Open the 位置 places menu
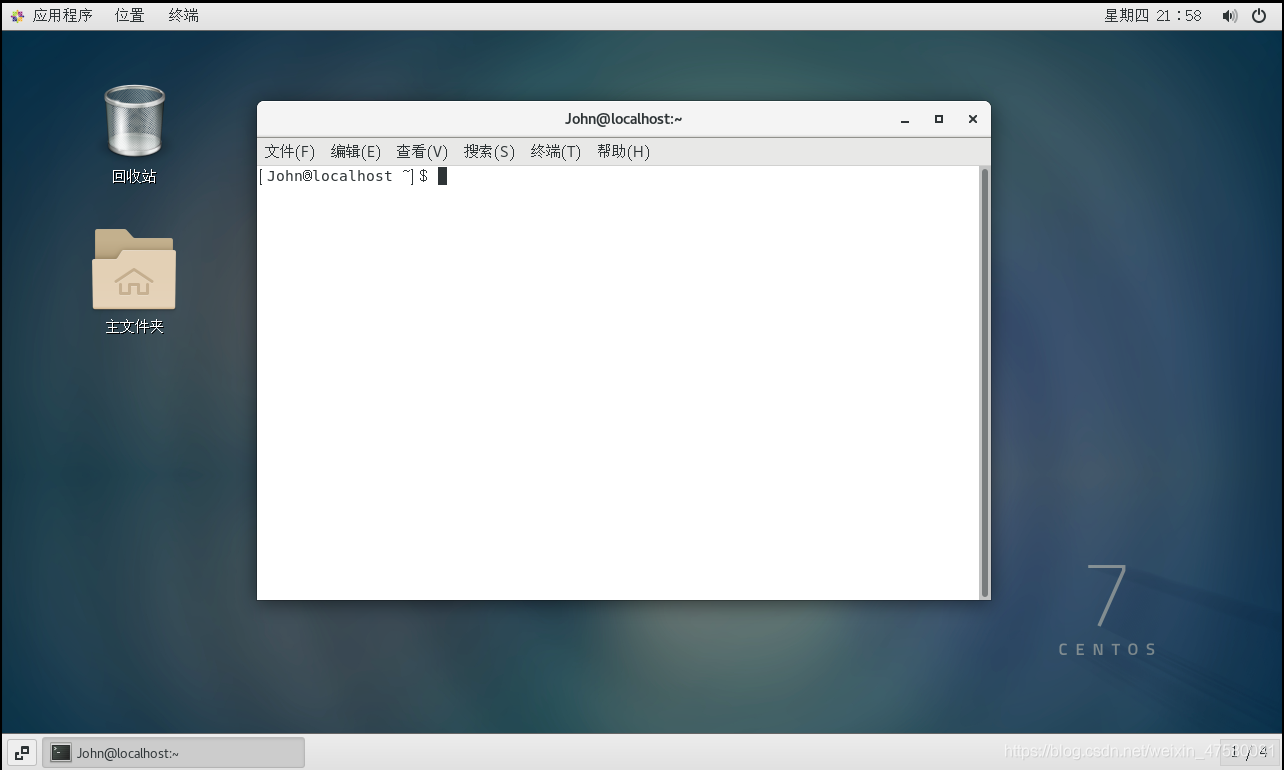1284x770 pixels. point(129,15)
